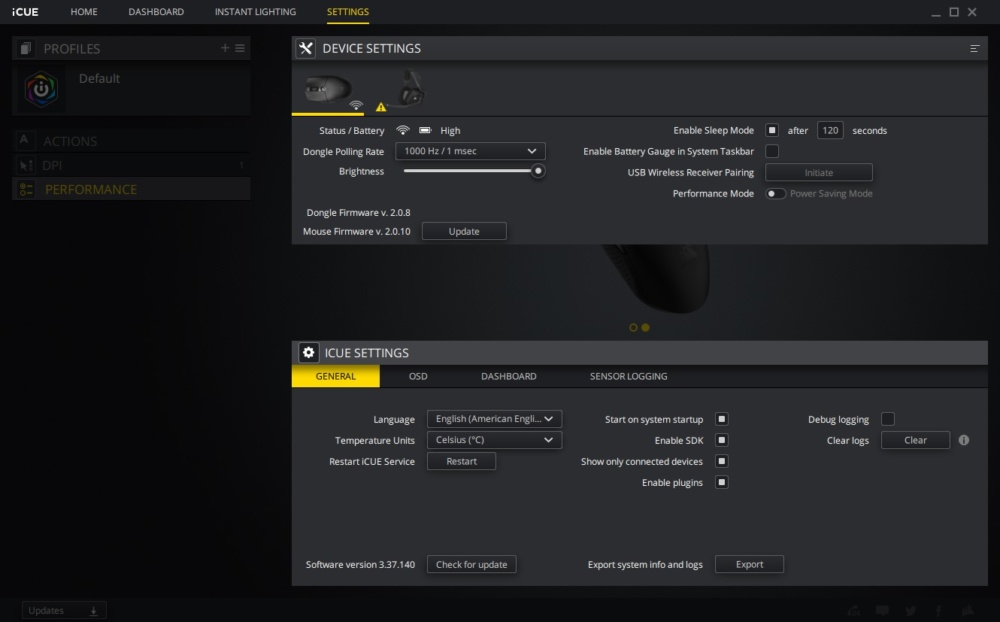This screenshot has width=1000, height=622.
Task: Switch to the OSD settings tab
Action: pyautogui.click(x=418, y=376)
